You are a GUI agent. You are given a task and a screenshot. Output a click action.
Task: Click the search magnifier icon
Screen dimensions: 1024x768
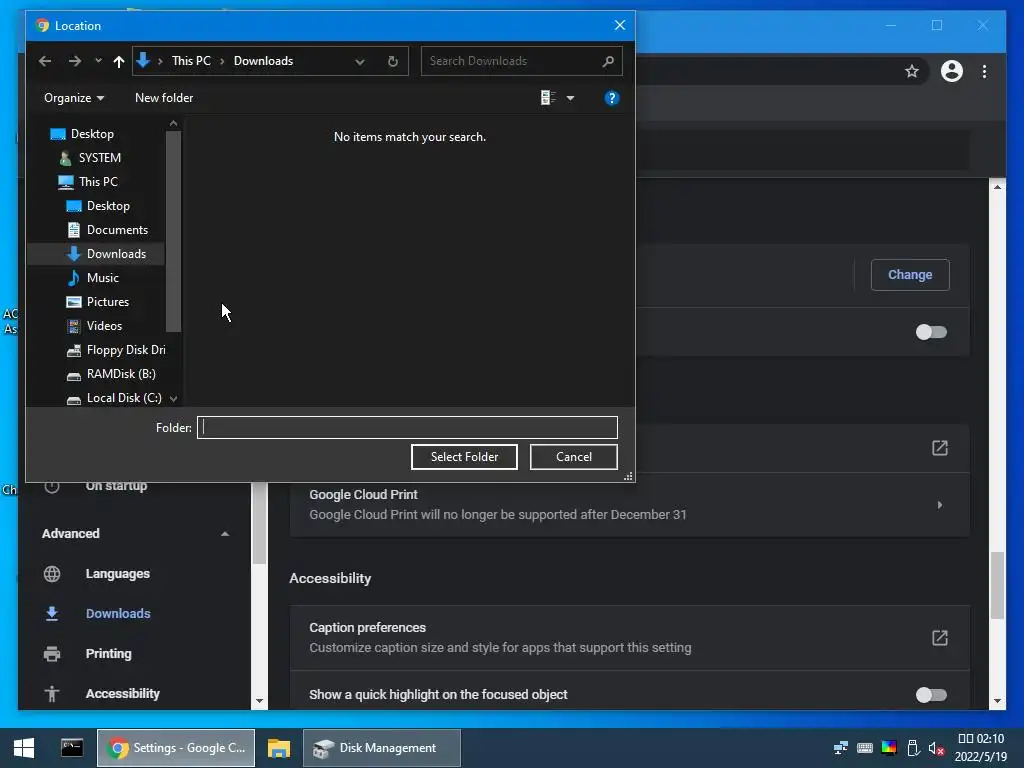tap(608, 61)
